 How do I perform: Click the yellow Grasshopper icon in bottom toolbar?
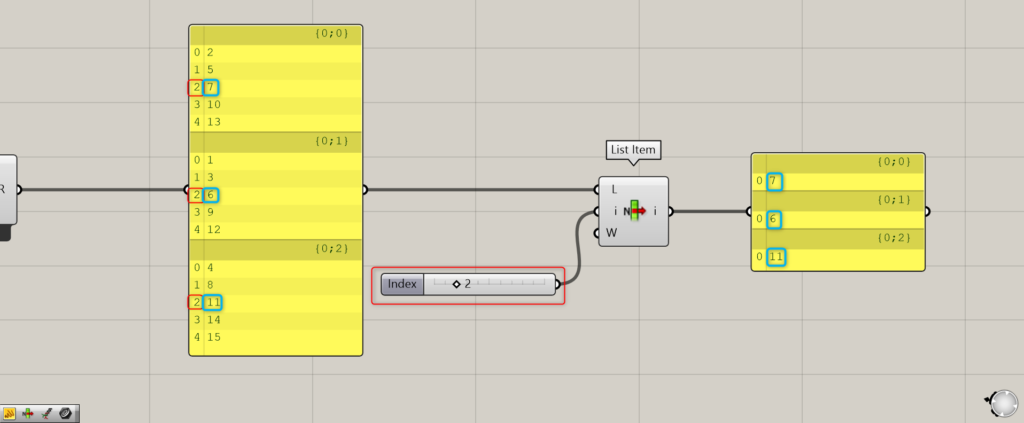9,413
